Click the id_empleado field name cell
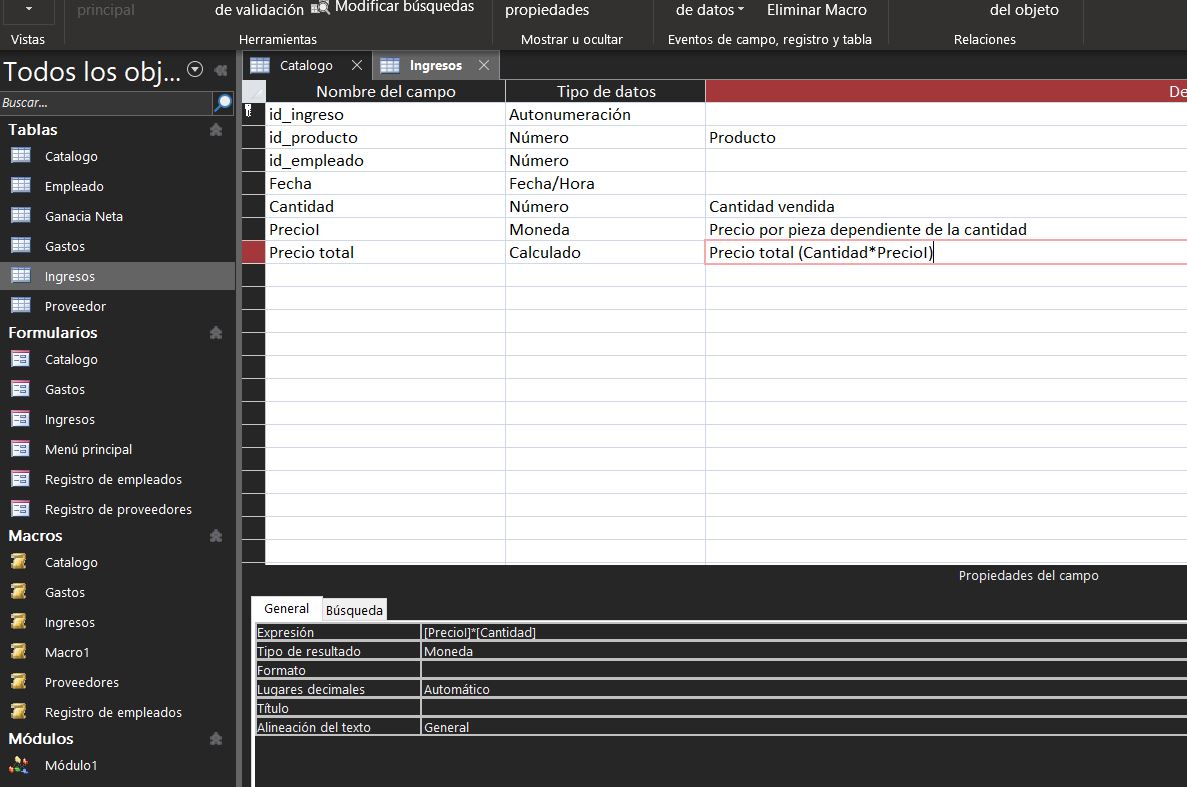 point(385,160)
